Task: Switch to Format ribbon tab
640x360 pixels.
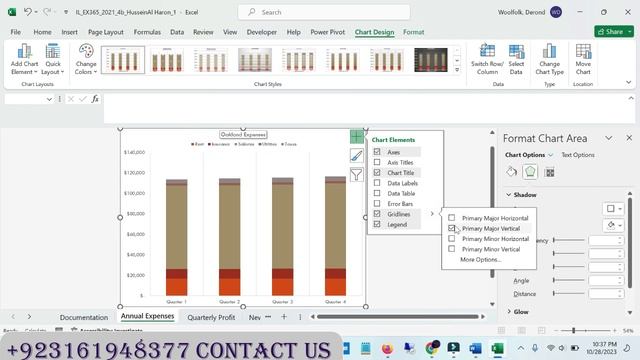Action: pyautogui.click(x=413, y=32)
